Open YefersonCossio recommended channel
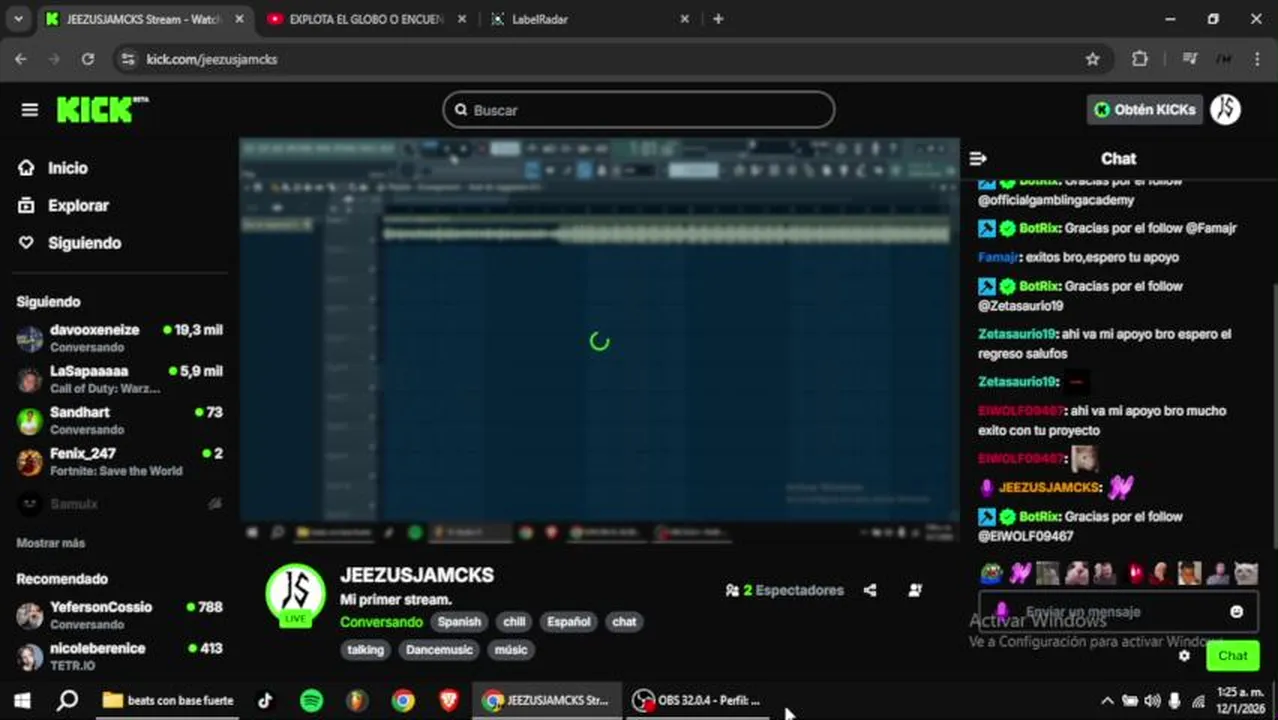Screen dimensions: 1278x720 tap(120, 615)
